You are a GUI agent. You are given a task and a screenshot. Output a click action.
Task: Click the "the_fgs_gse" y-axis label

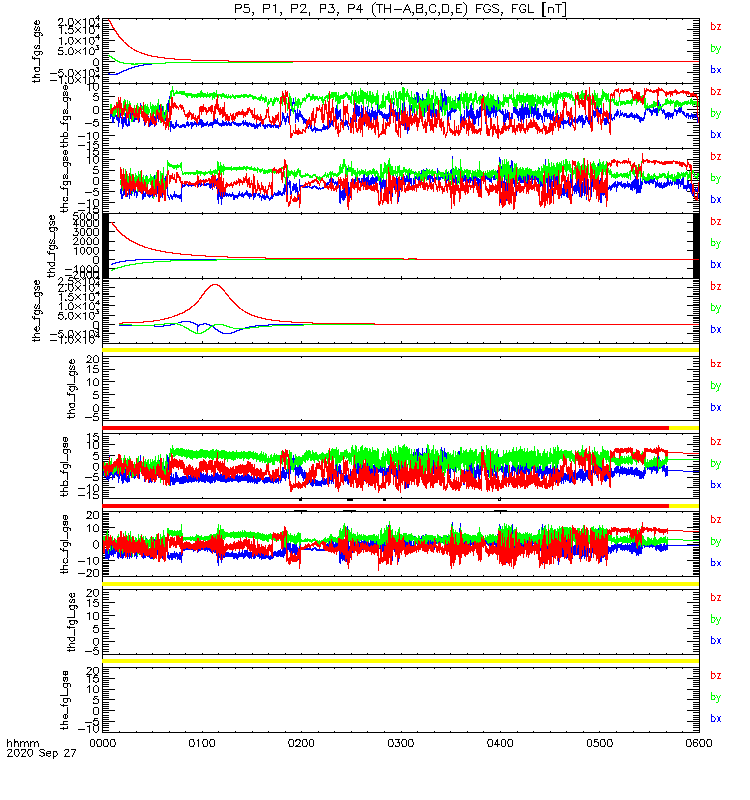point(36,311)
